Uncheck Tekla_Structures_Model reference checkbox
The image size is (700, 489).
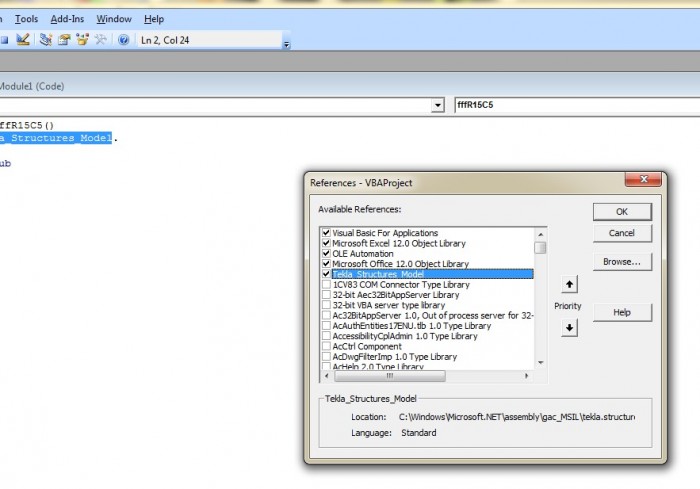point(326,274)
